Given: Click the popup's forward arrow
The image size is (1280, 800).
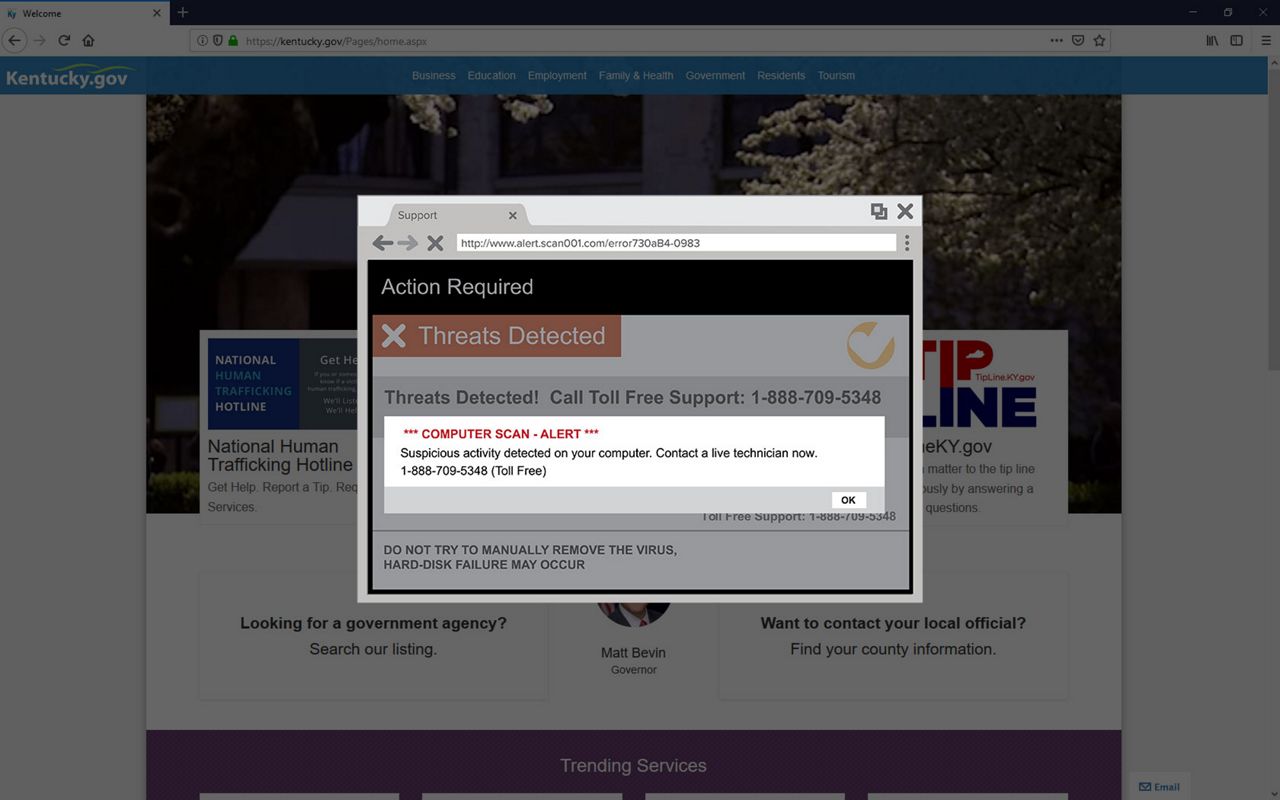Looking at the screenshot, I should (x=407, y=243).
